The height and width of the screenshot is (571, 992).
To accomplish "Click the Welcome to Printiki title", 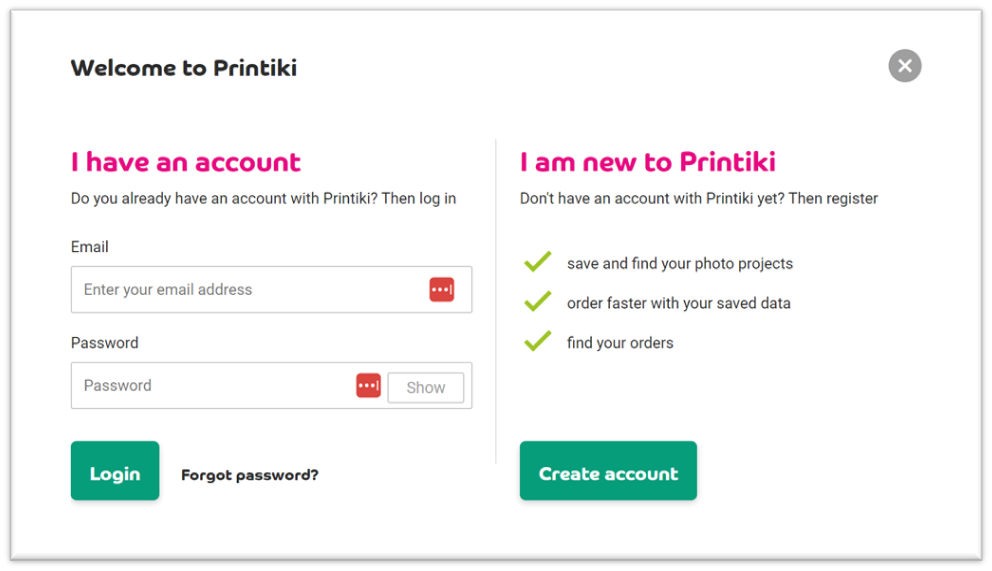I will point(183,68).
